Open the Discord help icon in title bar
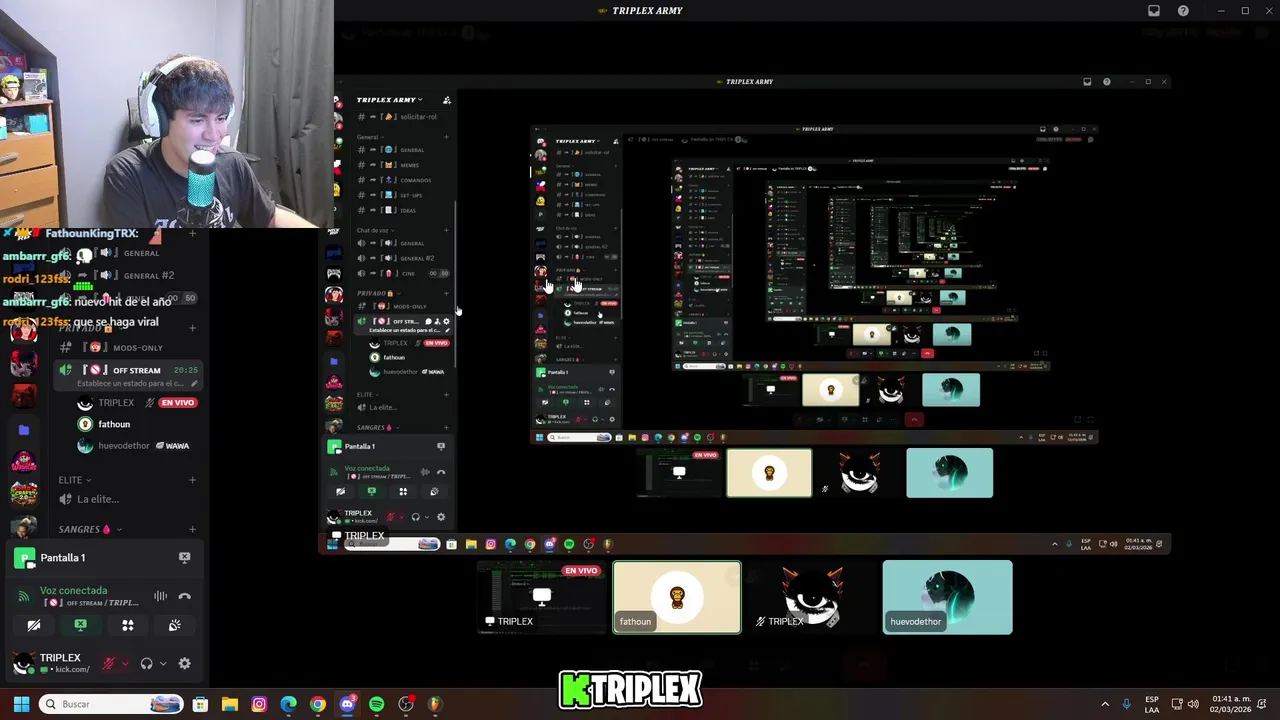The width and height of the screenshot is (1280, 720). coord(1183,11)
